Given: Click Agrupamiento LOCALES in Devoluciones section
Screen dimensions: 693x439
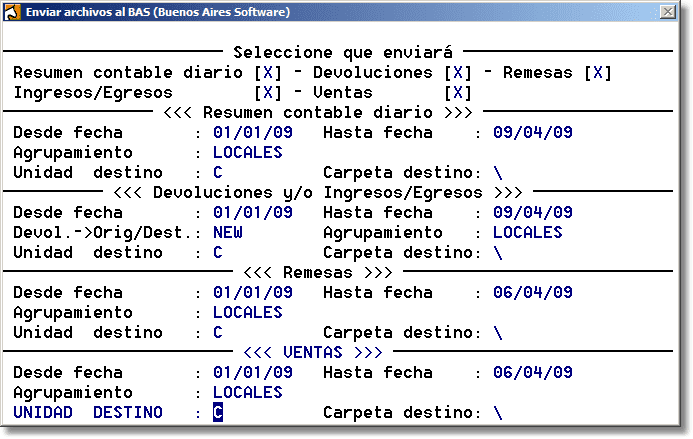Looking at the screenshot, I should 528,233.
